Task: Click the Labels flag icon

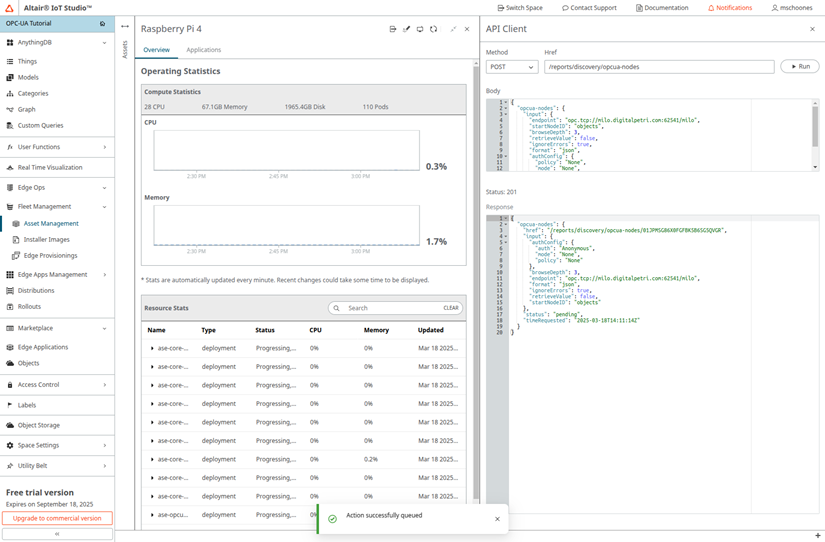Action: tap(9, 405)
